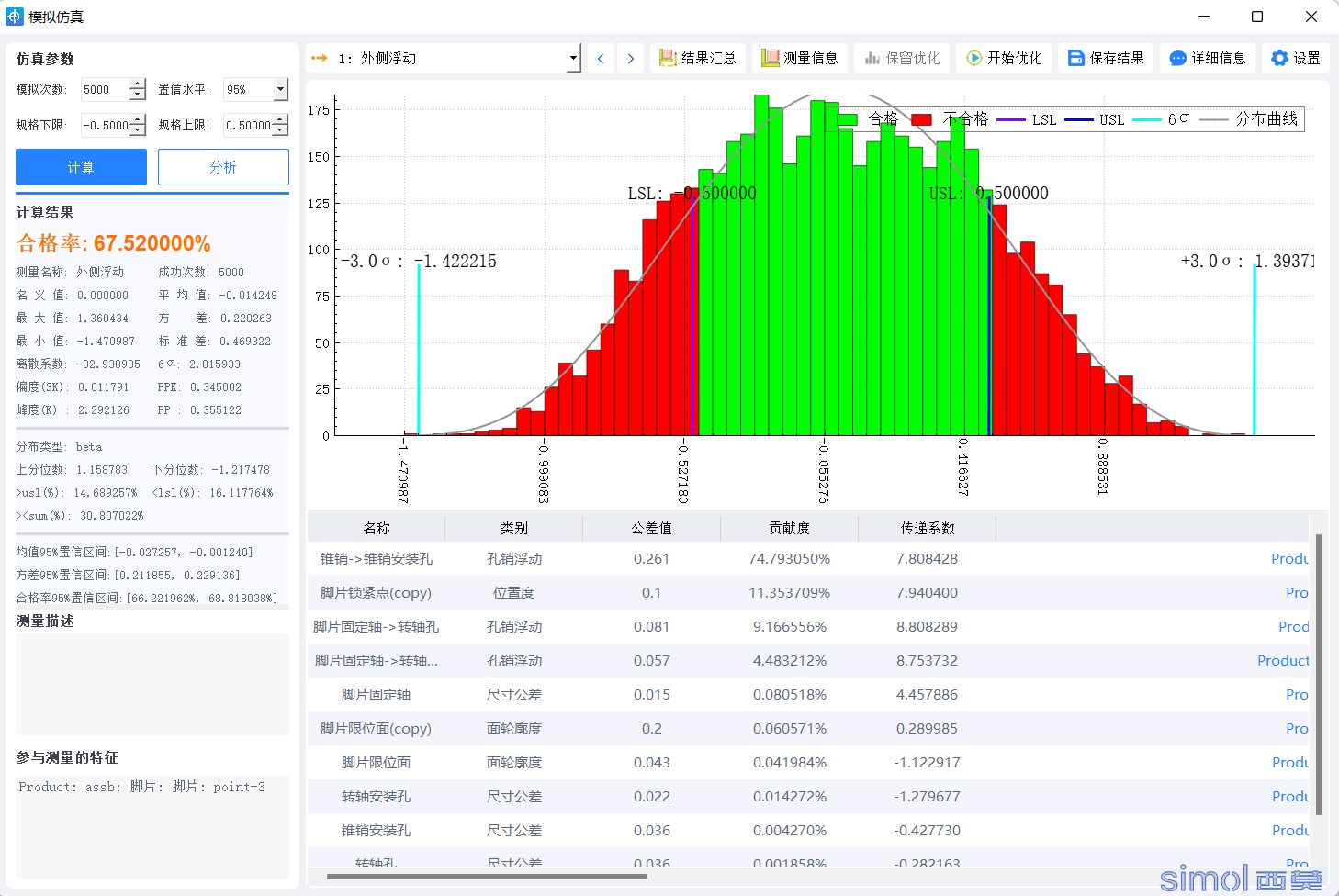This screenshot has height=896, width=1339.
Task: Select the 脚片固定轴 尺寸公差 row
Action: pyautogui.click(x=808, y=694)
